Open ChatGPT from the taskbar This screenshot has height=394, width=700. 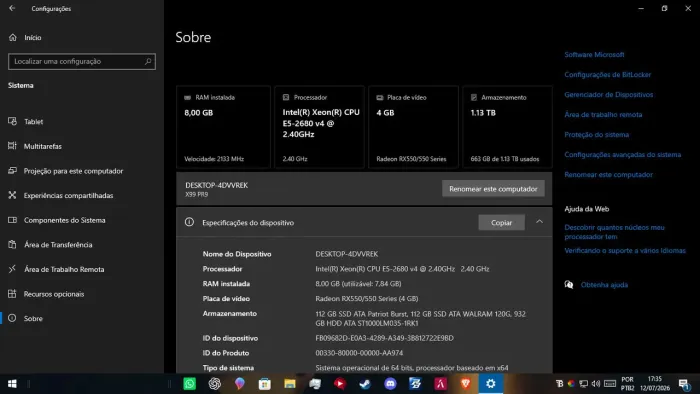215,384
